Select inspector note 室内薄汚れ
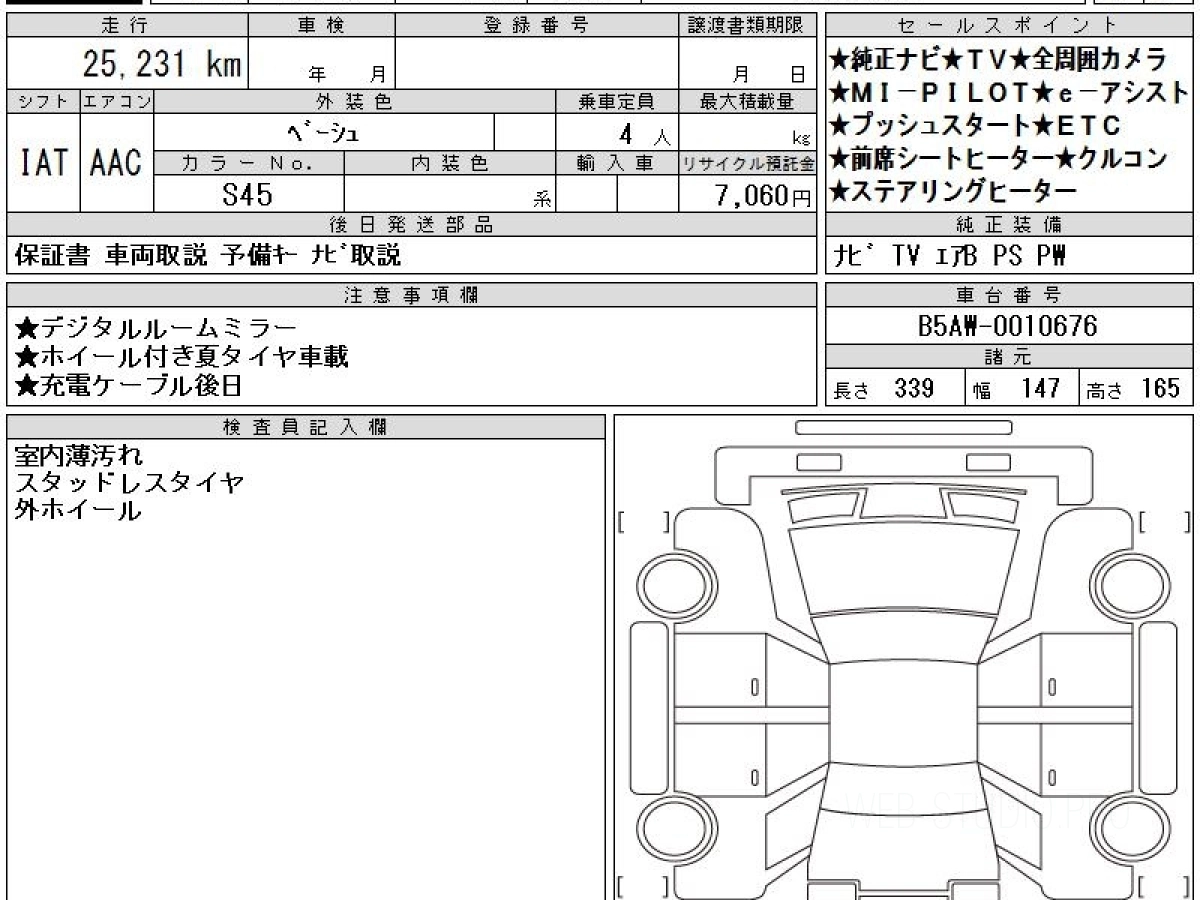Image resolution: width=1200 pixels, height=900 pixels. click(x=79, y=457)
